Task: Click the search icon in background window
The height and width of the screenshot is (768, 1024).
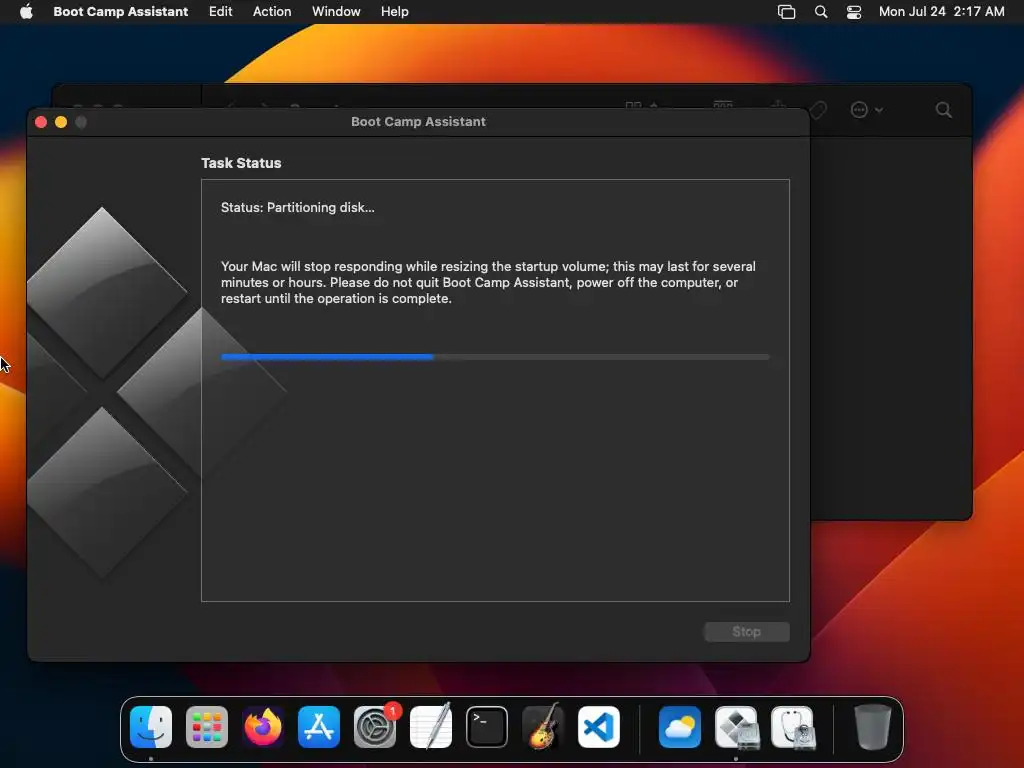Action: coord(944,110)
